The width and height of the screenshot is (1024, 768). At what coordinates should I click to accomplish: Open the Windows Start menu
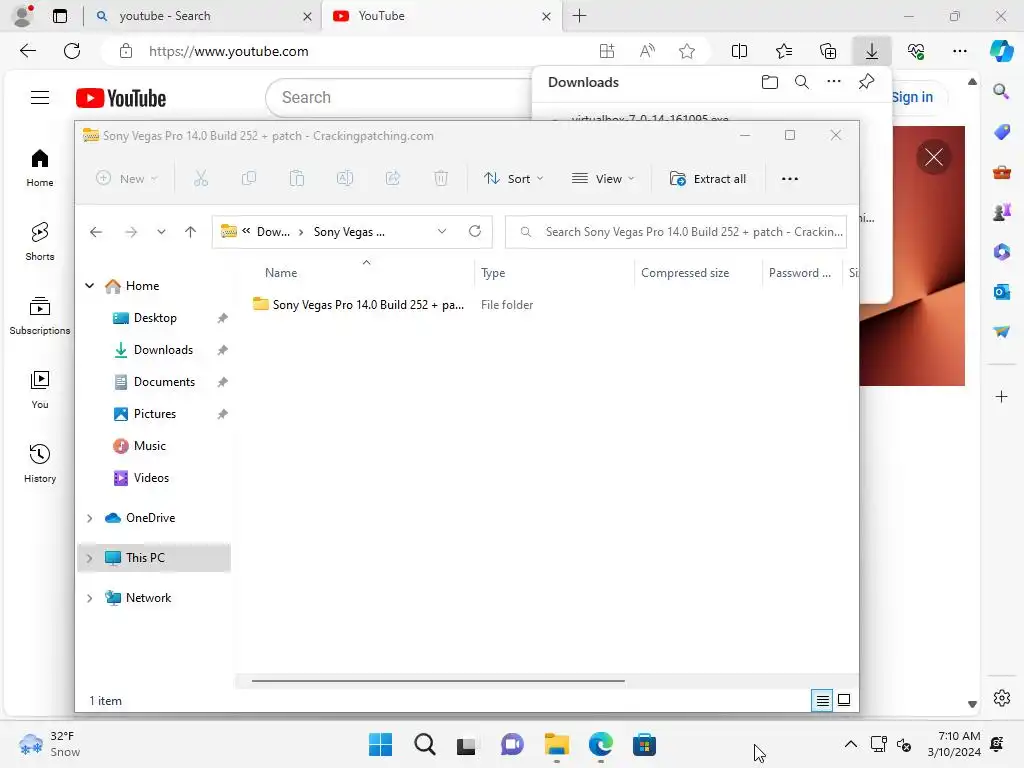pyautogui.click(x=380, y=744)
